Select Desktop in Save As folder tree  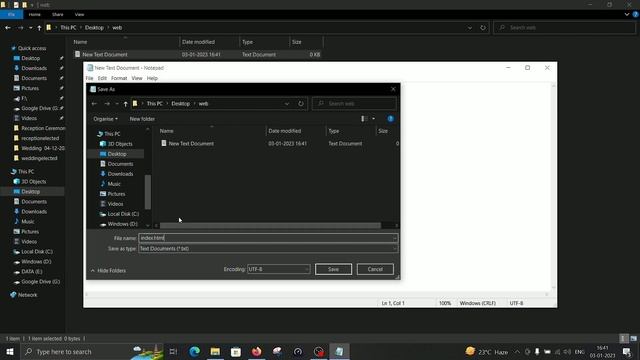[117, 154]
